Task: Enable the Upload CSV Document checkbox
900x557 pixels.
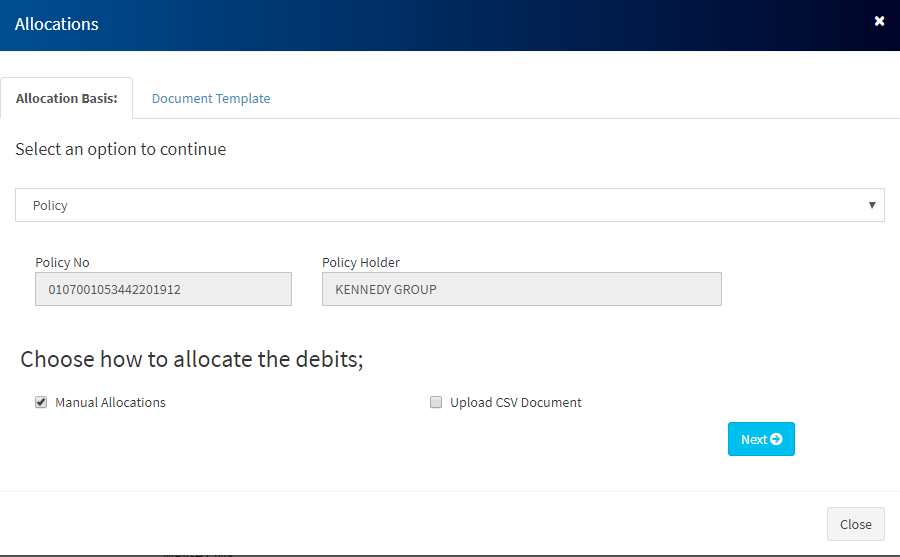Action: (x=436, y=402)
